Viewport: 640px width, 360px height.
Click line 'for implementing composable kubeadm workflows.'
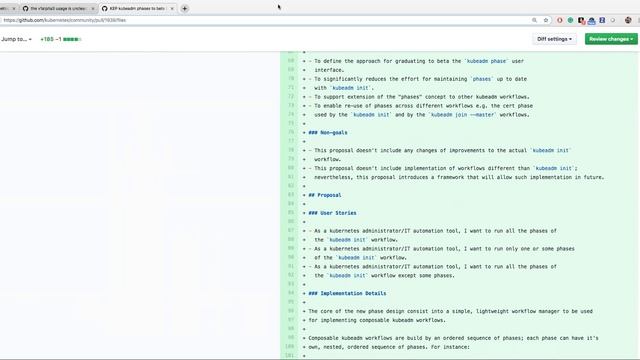377,320
